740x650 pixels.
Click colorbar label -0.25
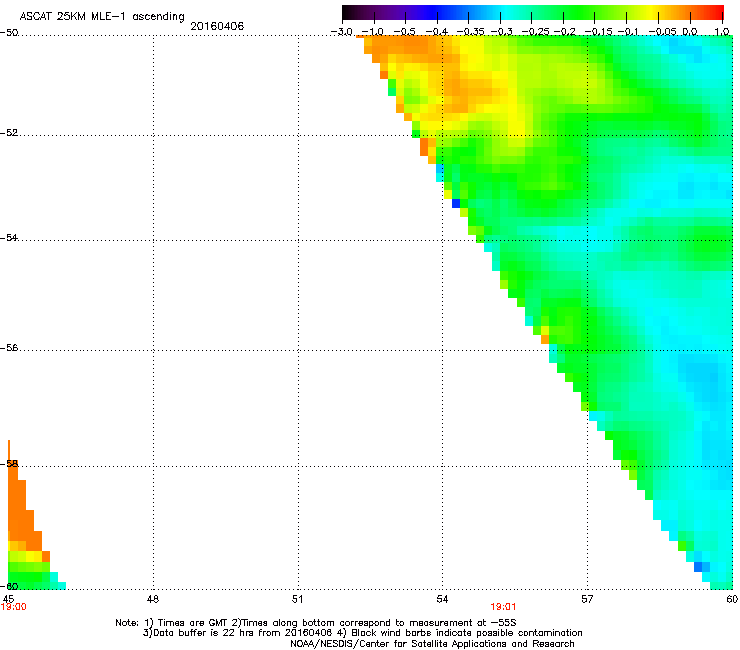point(536,32)
